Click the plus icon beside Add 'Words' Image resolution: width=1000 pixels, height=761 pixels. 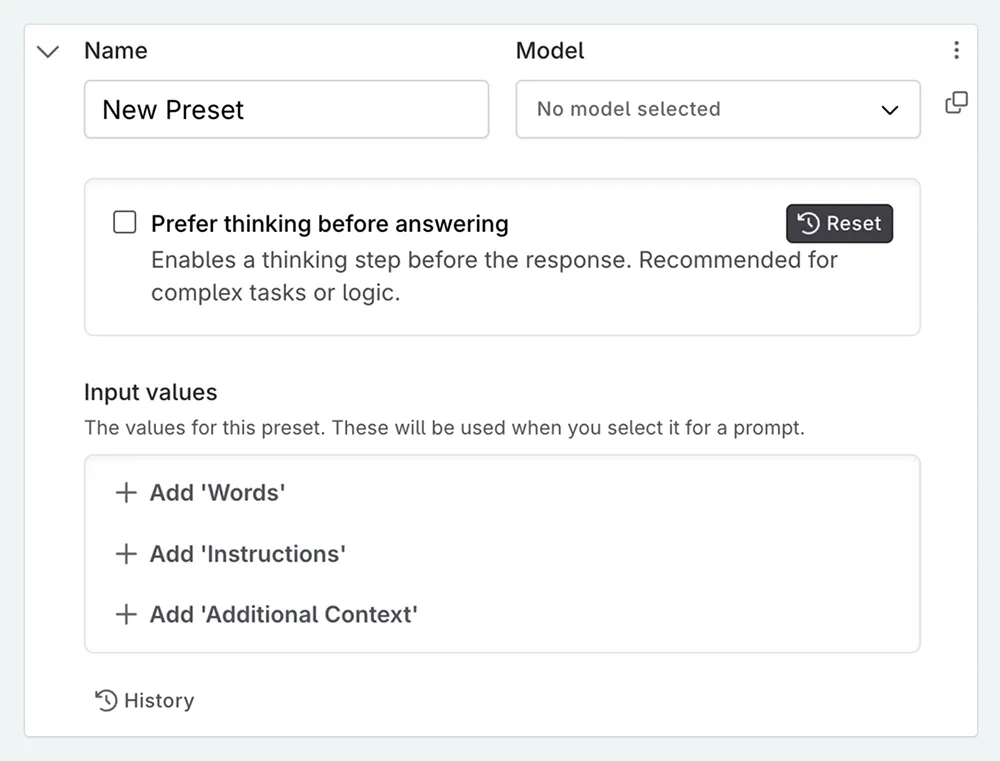click(x=125, y=492)
